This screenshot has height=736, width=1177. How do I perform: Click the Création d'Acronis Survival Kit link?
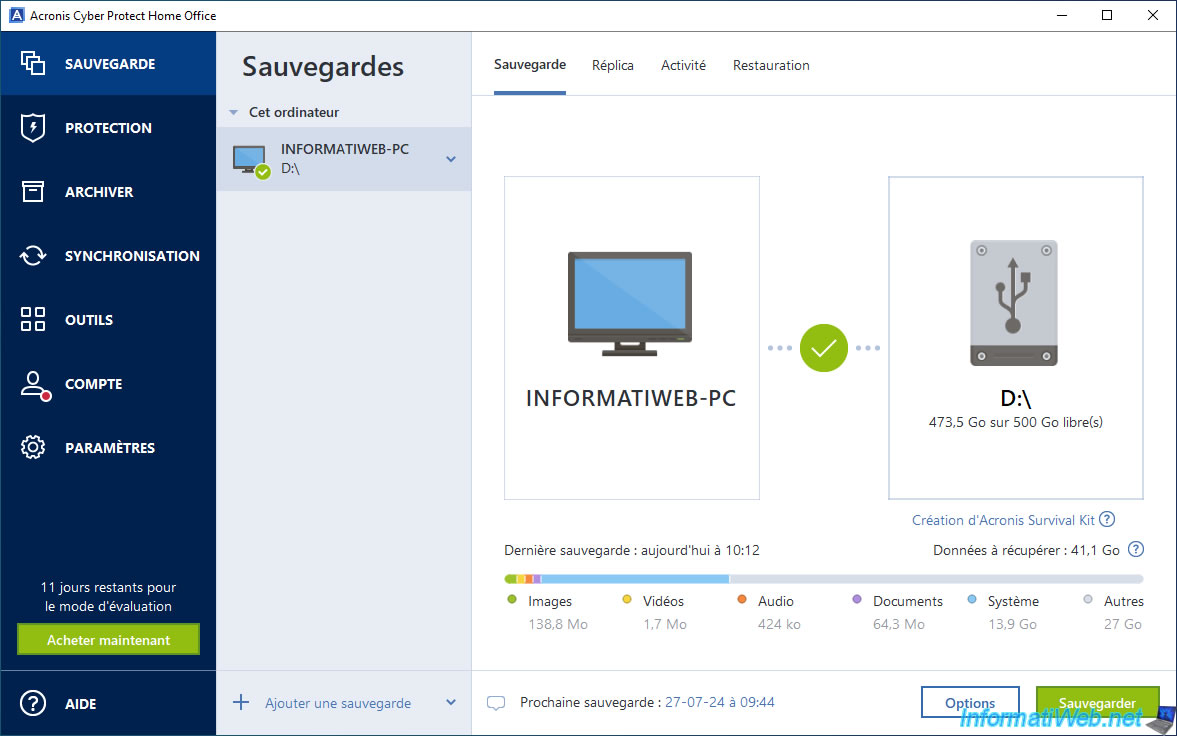click(x=1003, y=520)
